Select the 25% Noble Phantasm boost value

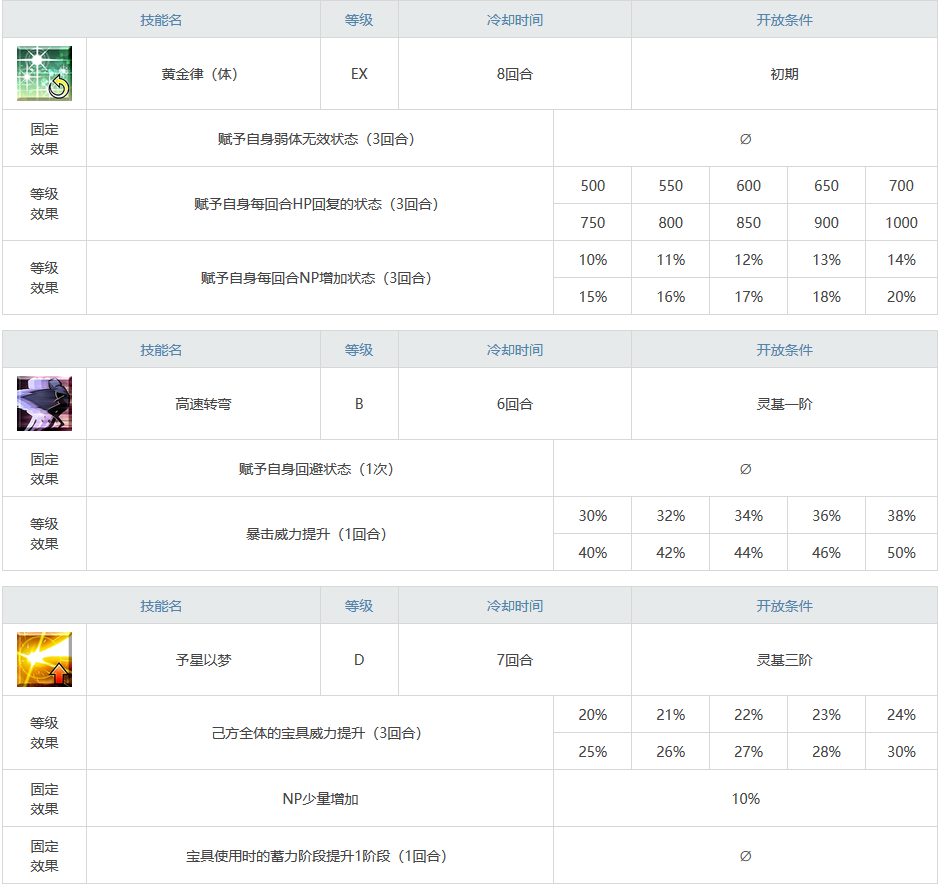coord(592,752)
